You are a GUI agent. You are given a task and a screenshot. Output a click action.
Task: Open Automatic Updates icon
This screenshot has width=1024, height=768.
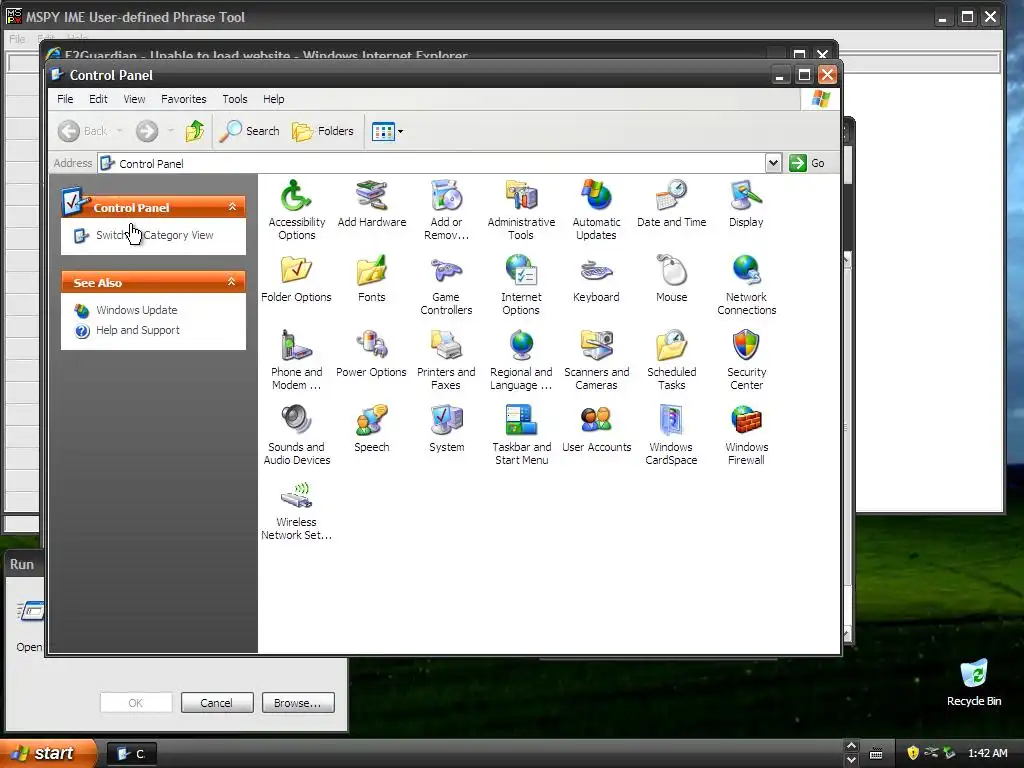coord(596,210)
